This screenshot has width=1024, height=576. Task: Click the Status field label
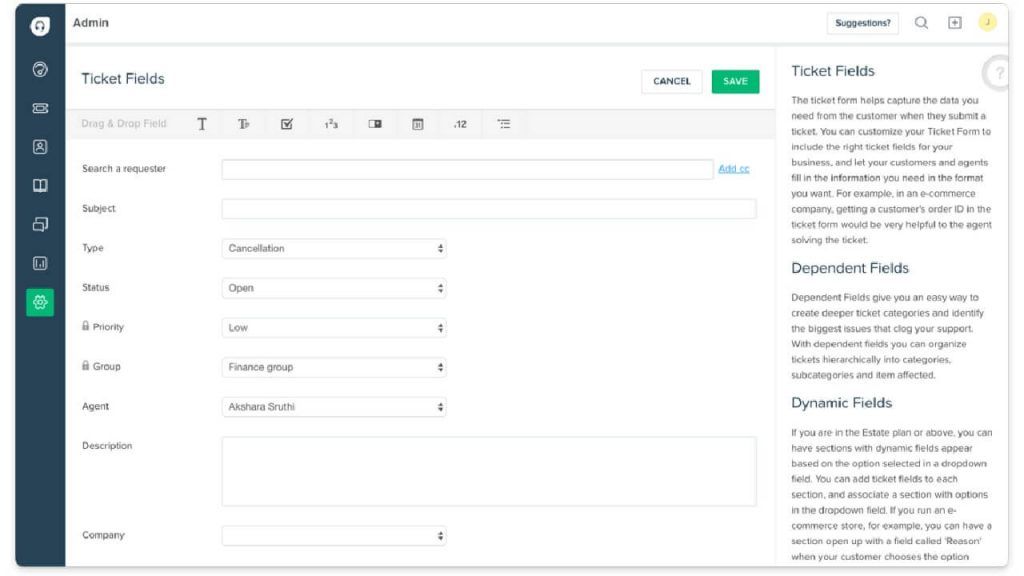95,287
